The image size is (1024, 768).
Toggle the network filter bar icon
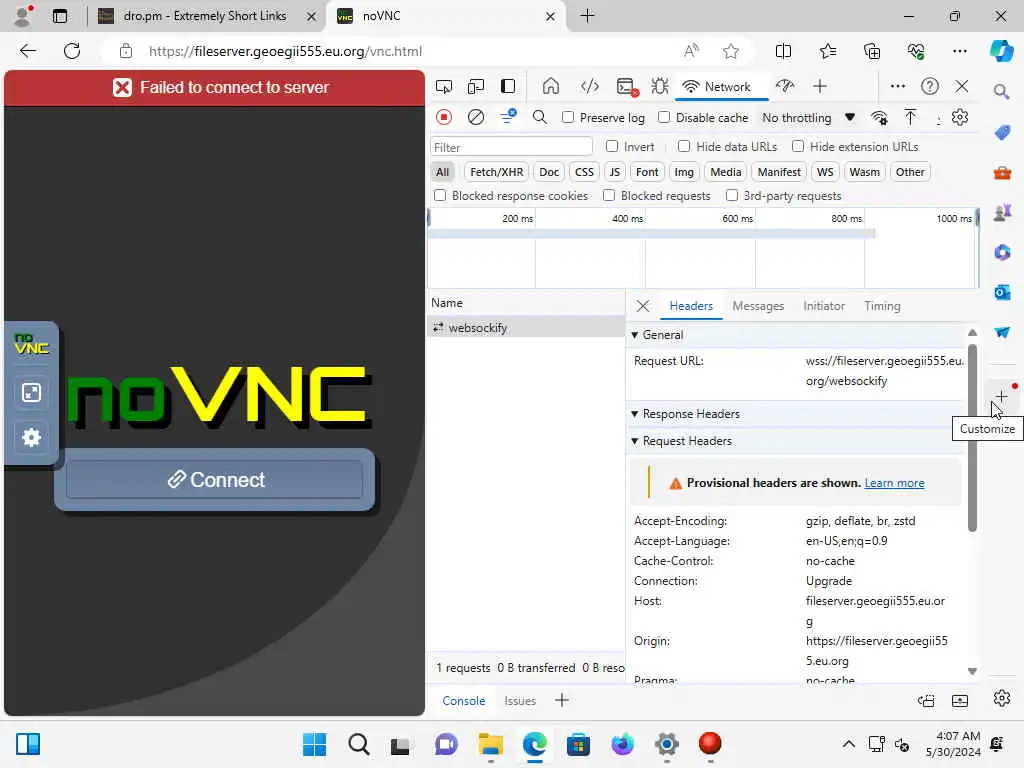click(x=508, y=117)
